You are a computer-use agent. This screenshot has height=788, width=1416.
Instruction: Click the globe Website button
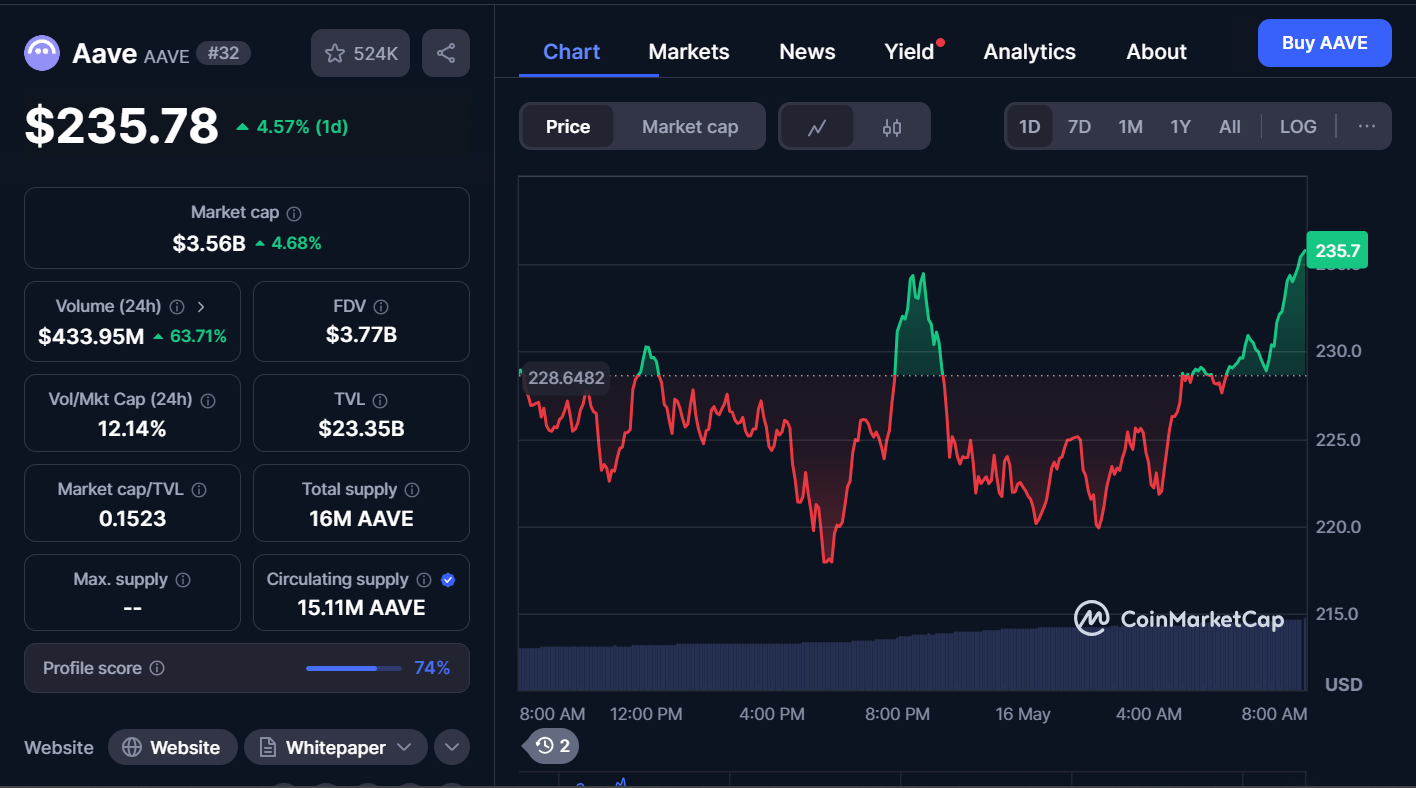(x=172, y=747)
